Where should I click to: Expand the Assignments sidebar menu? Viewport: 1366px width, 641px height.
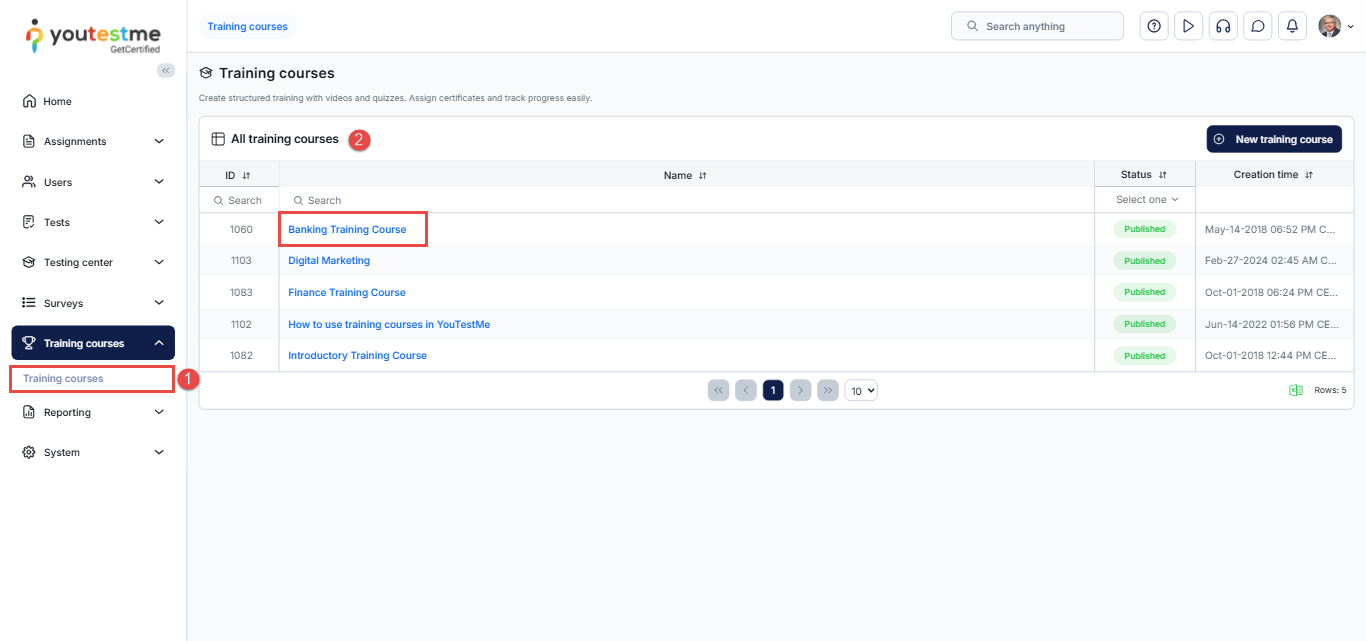coord(93,142)
